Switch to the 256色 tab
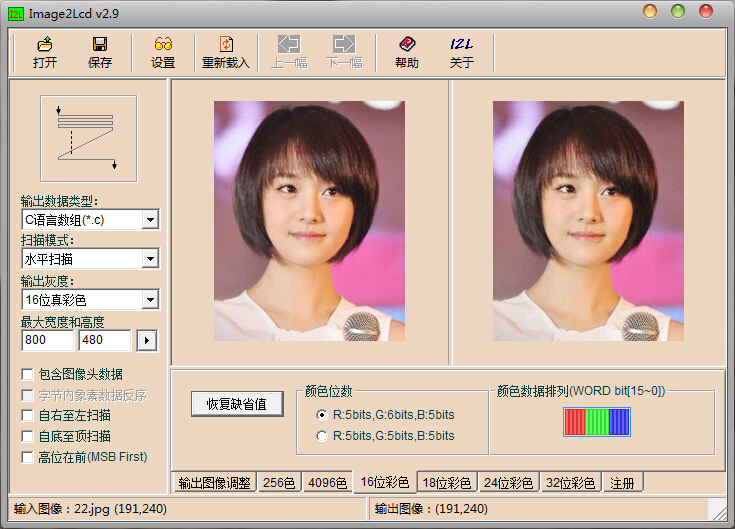This screenshot has width=735, height=529. pos(279,483)
